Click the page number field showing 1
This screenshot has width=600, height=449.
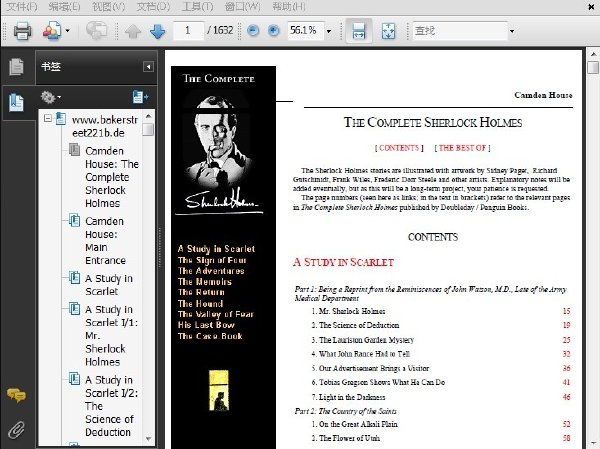click(188, 31)
